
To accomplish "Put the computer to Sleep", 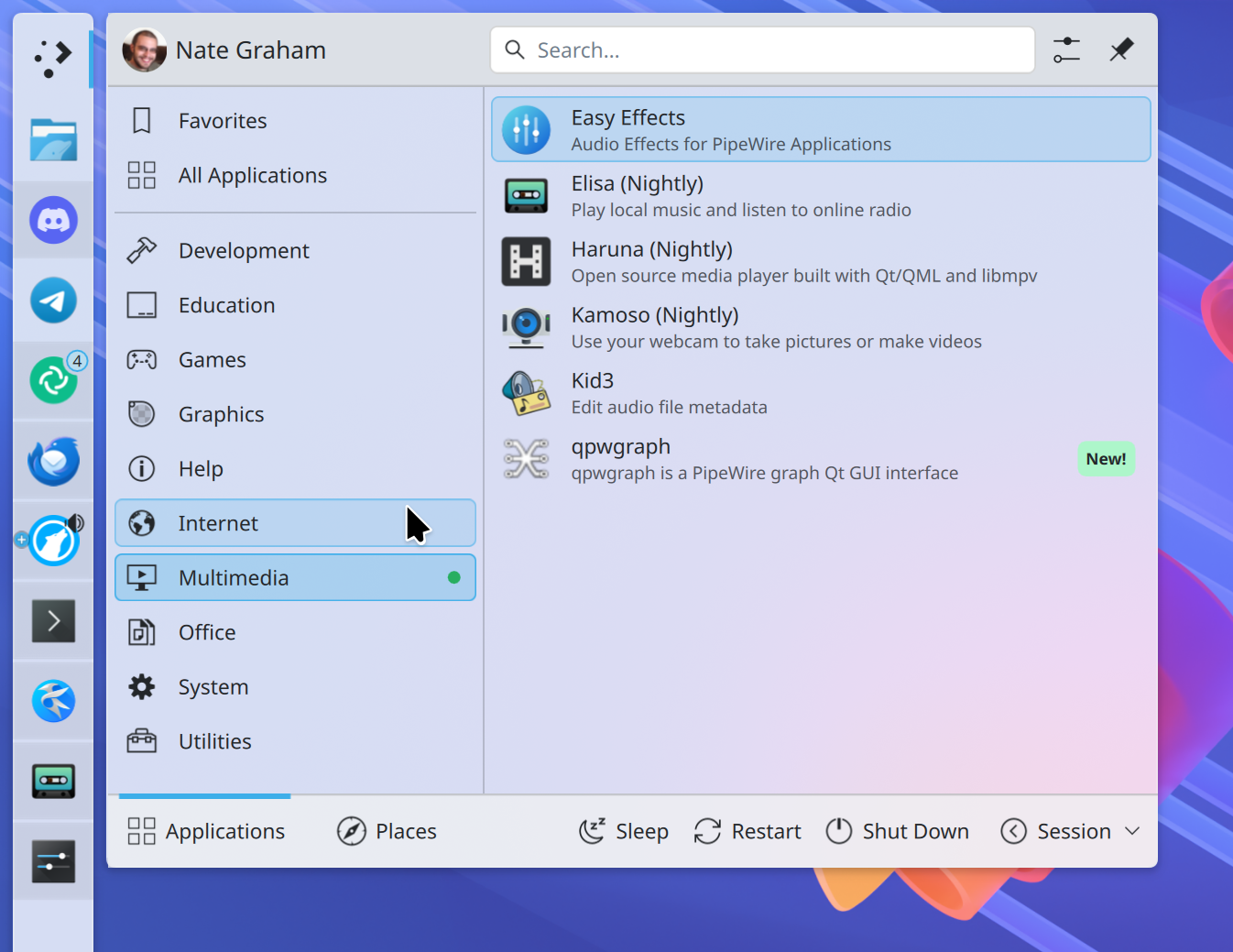I will click(x=624, y=831).
